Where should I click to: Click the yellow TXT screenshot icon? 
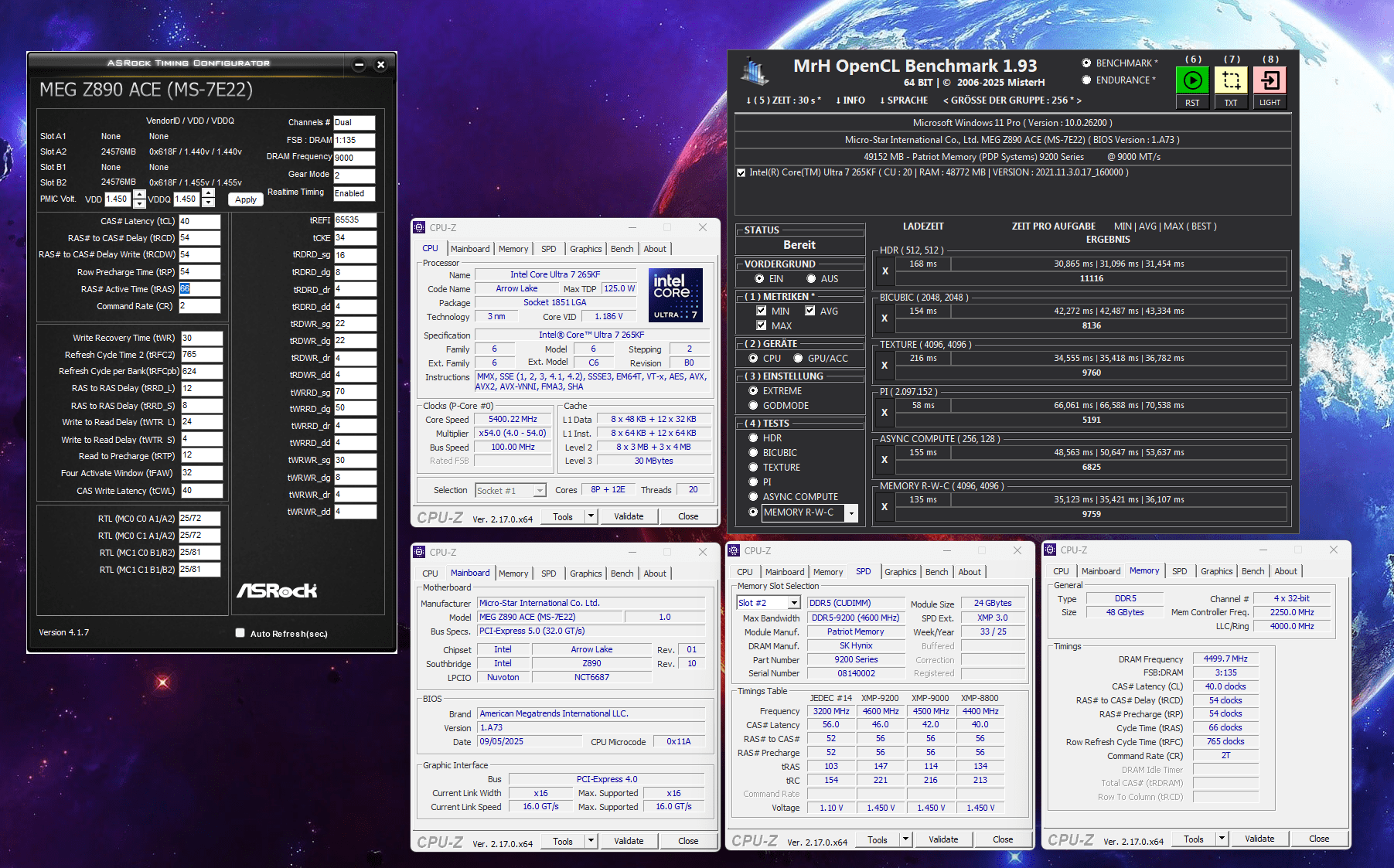tap(1231, 80)
